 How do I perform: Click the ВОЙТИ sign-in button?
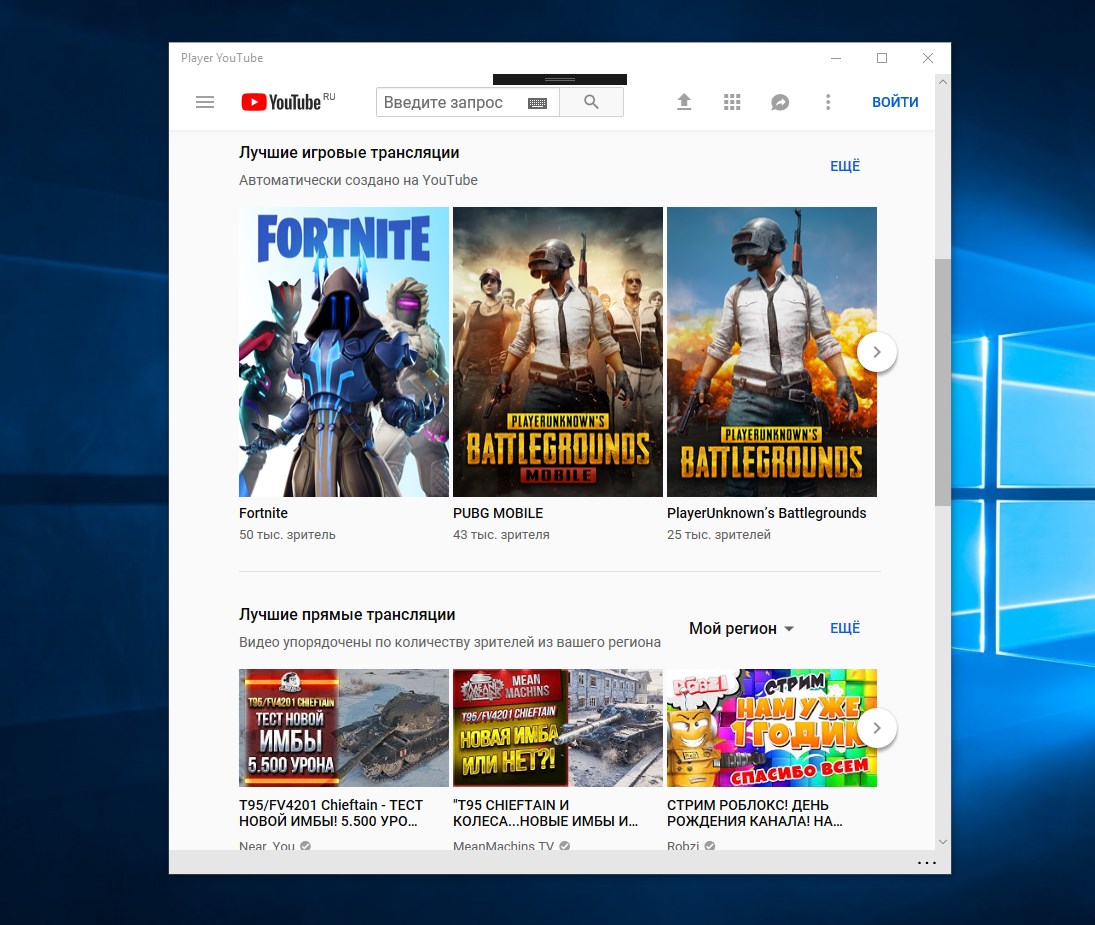point(895,102)
